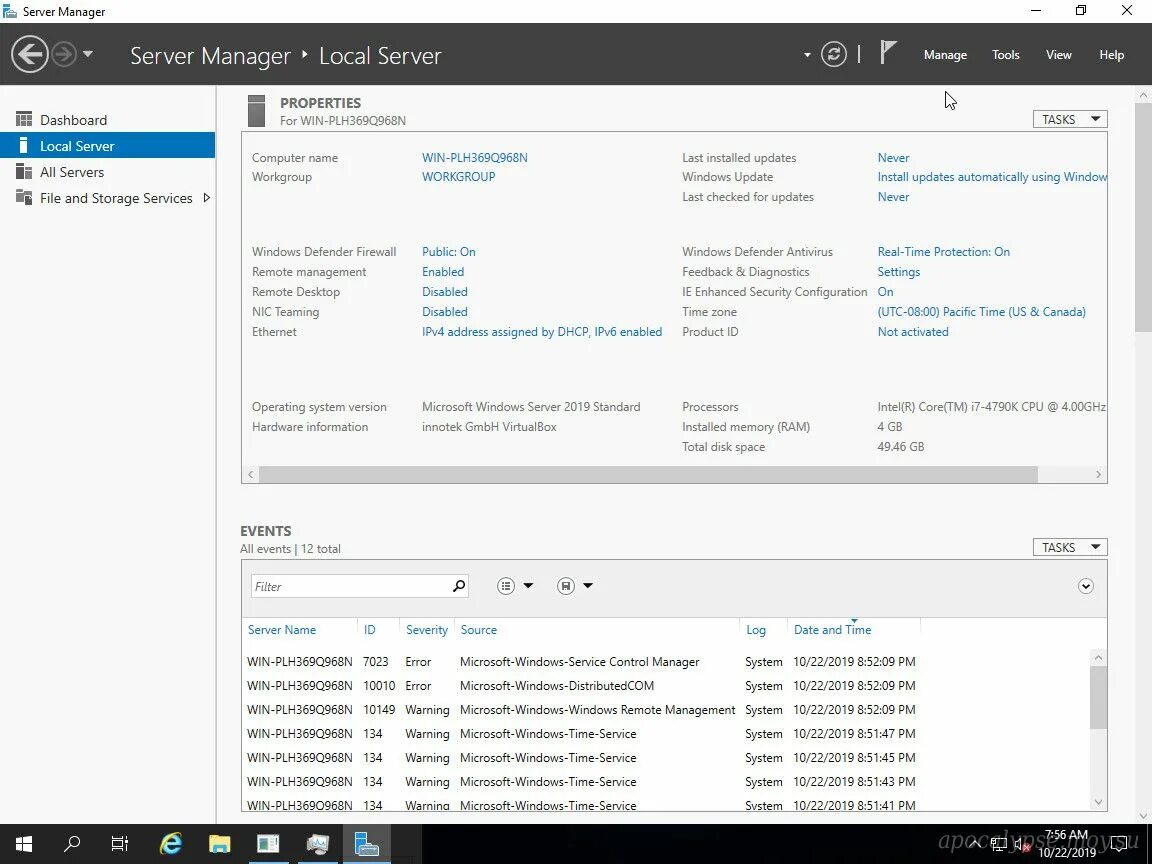Image resolution: width=1152 pixels, height=864 pixels.
Task: Open Feedback & Diagnostics Settings link
Action: pyautogui.click(x=899, y=272)
